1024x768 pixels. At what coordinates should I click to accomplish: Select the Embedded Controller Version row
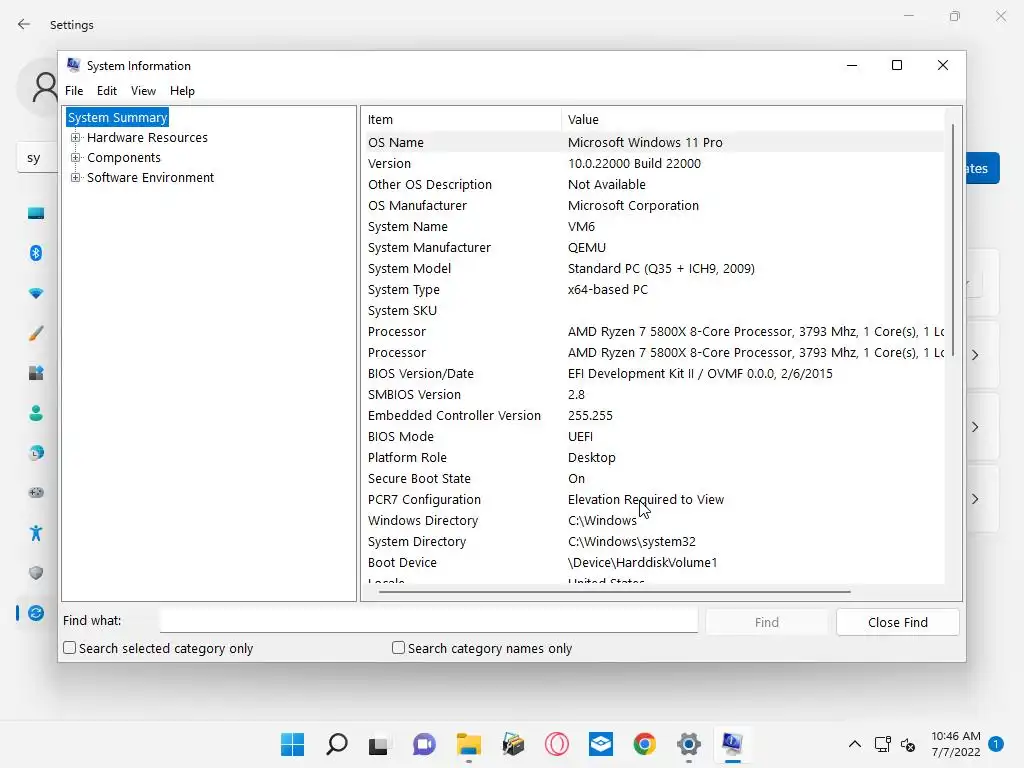pyautogui.click(x=653, y=415)
